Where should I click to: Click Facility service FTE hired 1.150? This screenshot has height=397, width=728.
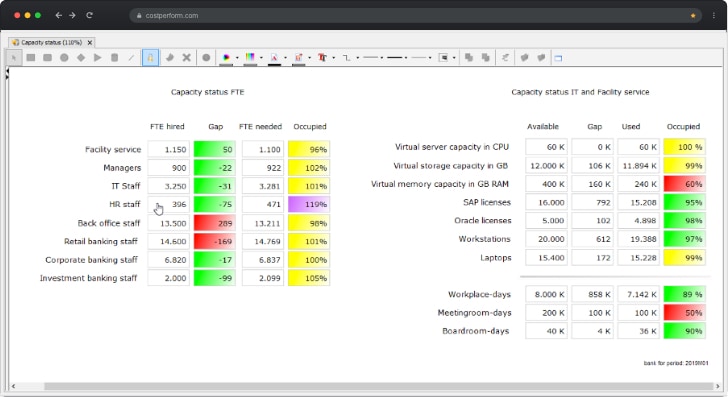169,150
